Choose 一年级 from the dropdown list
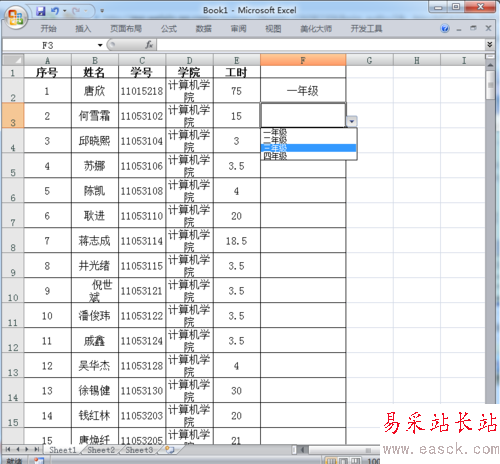This screenshot has width=500, height=464. point(309,132)
